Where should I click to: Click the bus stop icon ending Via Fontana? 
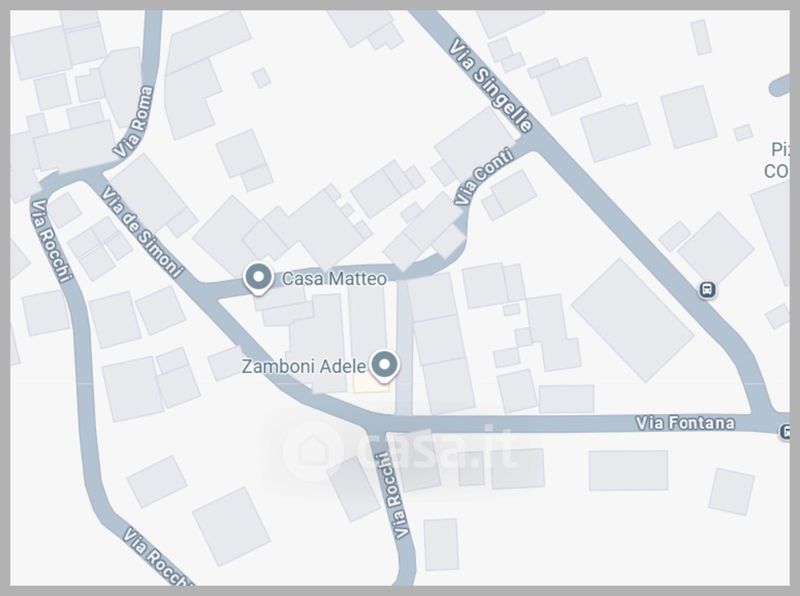coord(785,431)
